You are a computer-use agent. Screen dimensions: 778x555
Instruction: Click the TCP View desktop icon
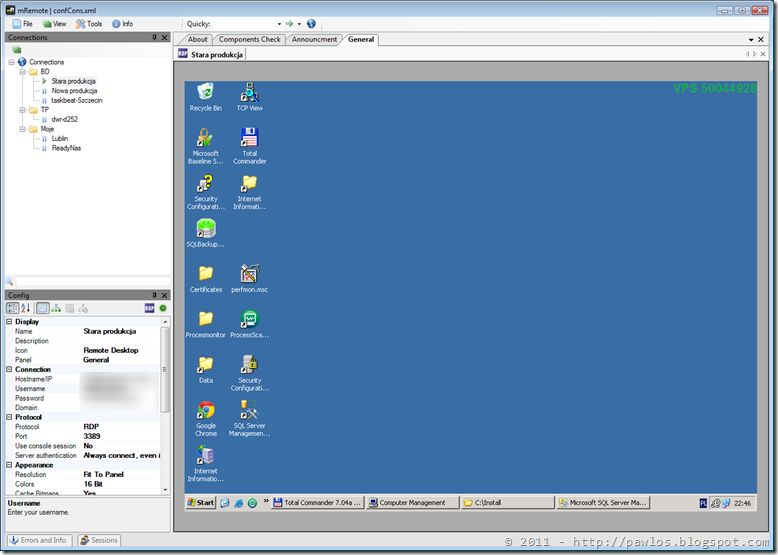250,97
